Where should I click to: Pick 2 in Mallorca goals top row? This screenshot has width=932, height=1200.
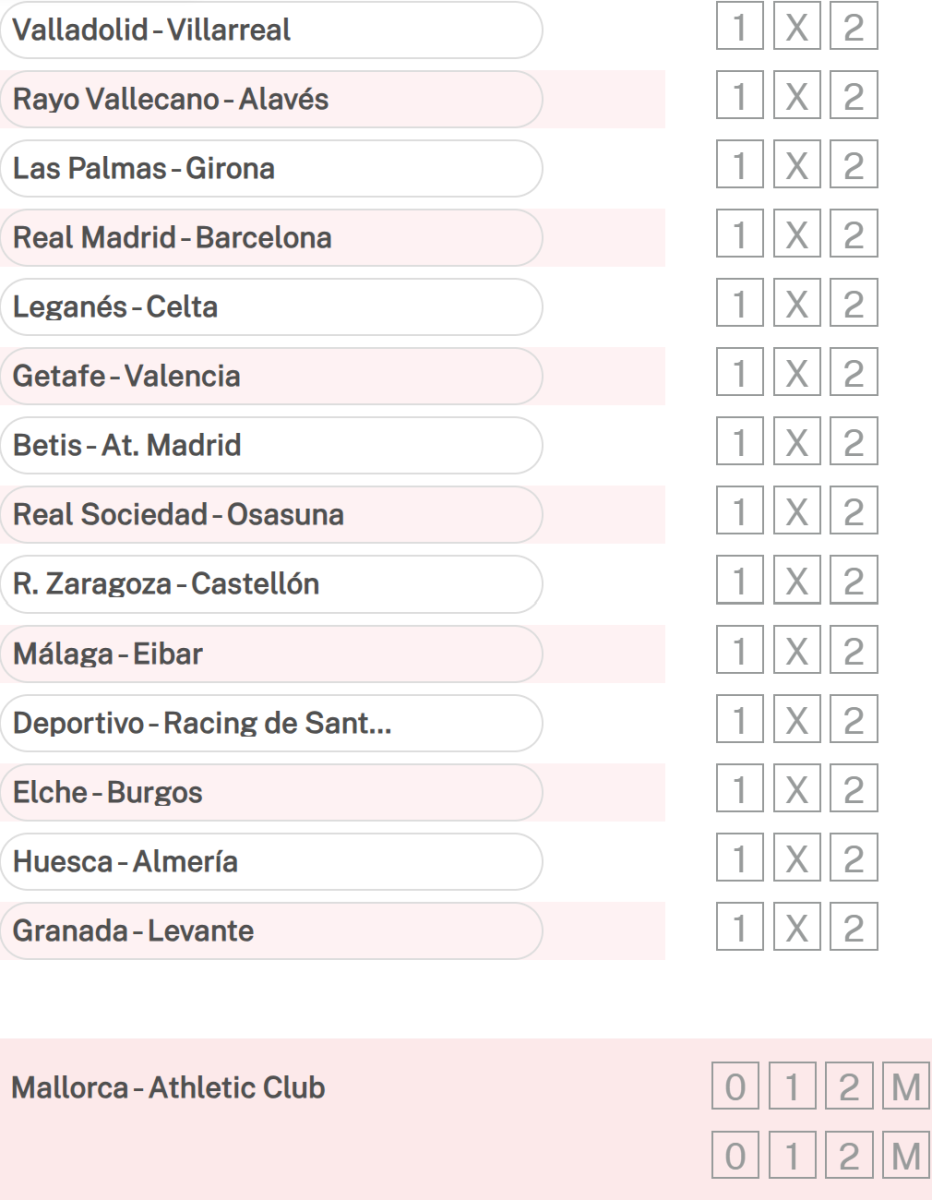(x=851, y=1088)
